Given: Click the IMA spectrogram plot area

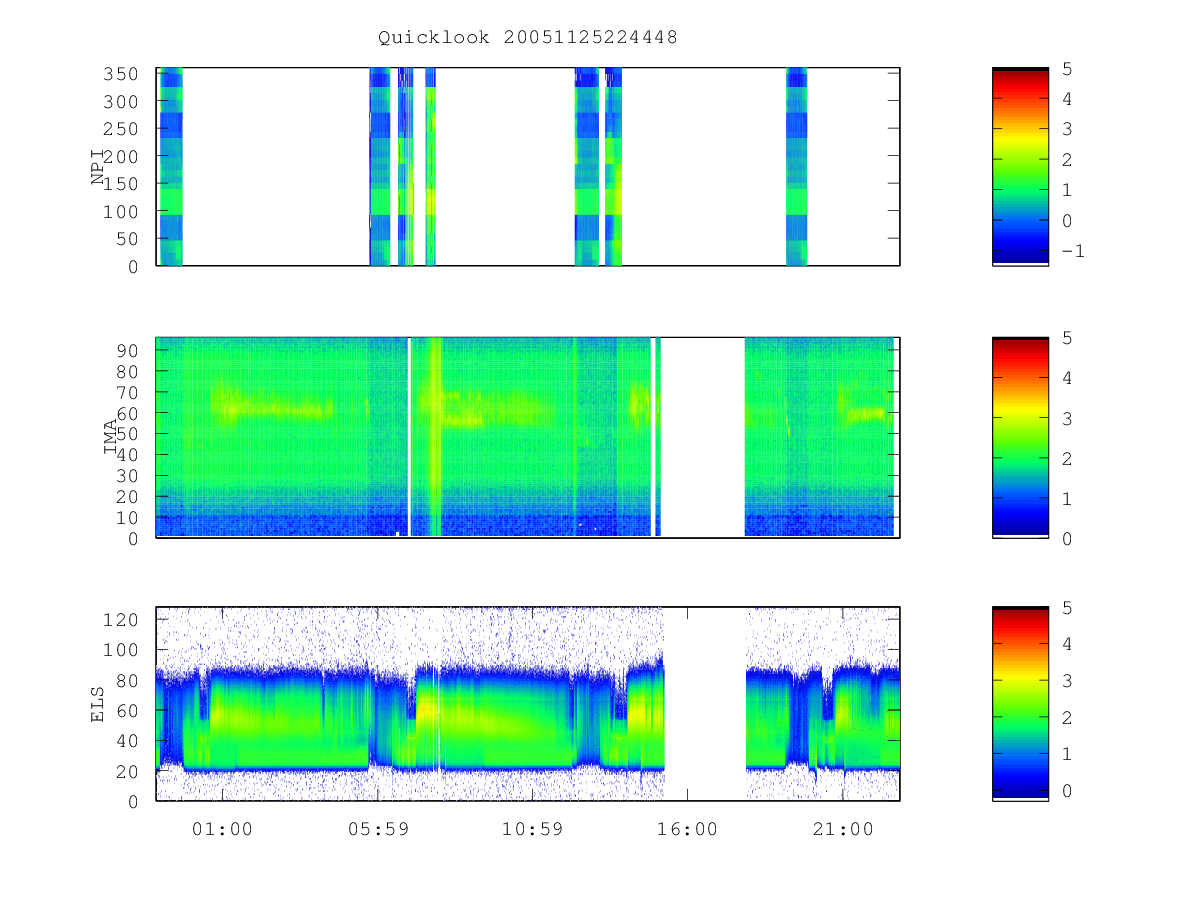Looking at the screenshot, I should (528, 437).
